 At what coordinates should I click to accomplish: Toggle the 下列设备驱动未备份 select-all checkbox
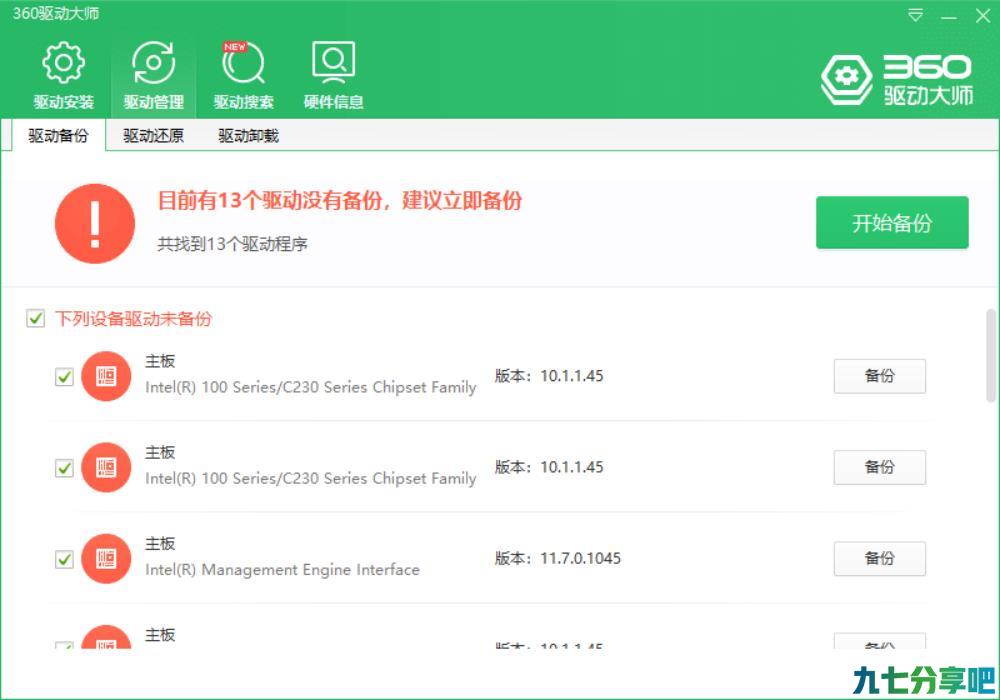pos(36,318)
